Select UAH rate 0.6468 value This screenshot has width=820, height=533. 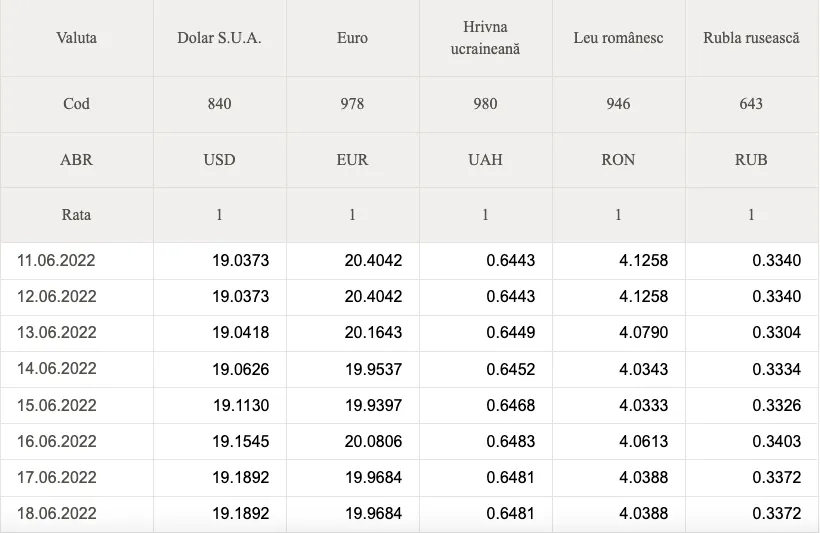[511, 405]
